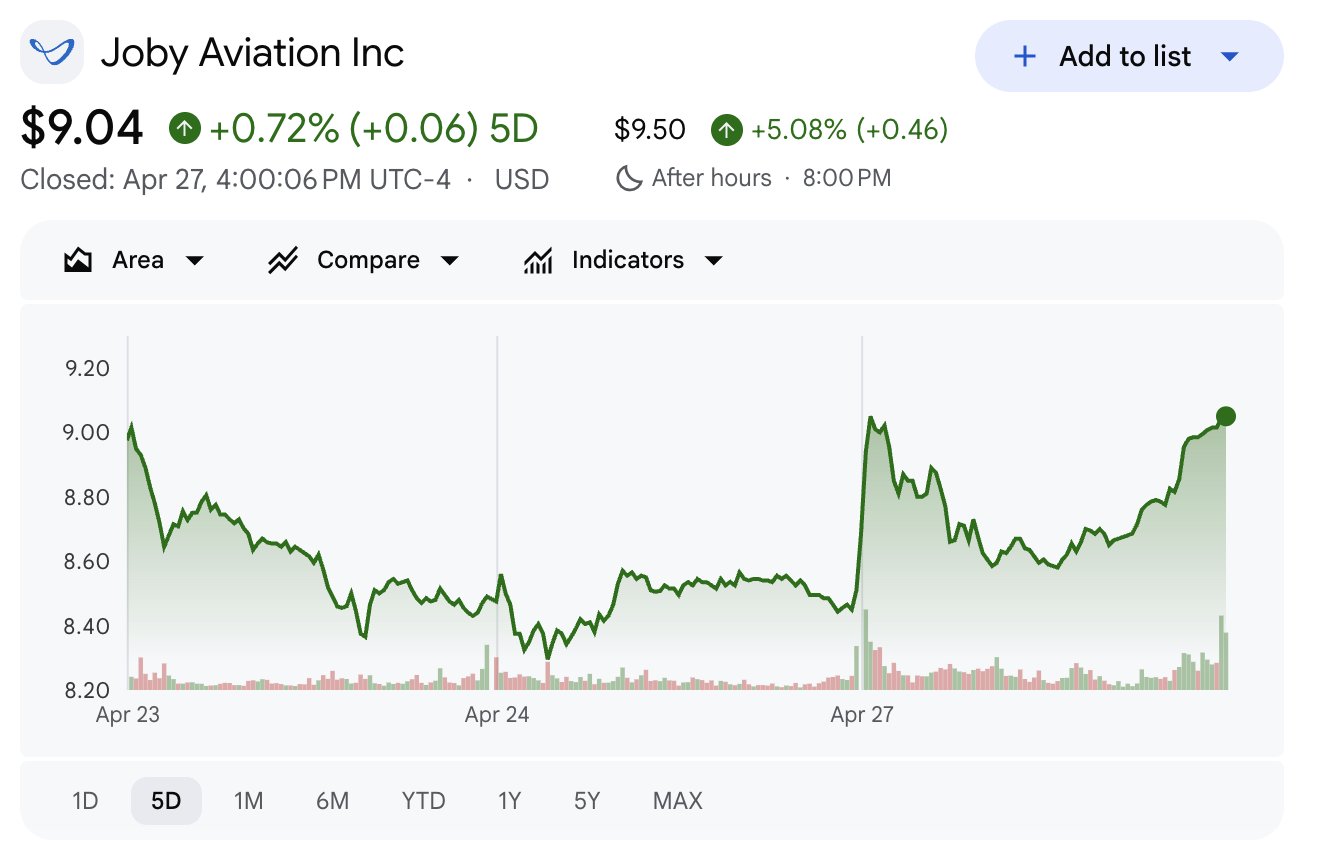Select the 6M time range
Screen dimensions: 1318x842
tap(332, 801)
